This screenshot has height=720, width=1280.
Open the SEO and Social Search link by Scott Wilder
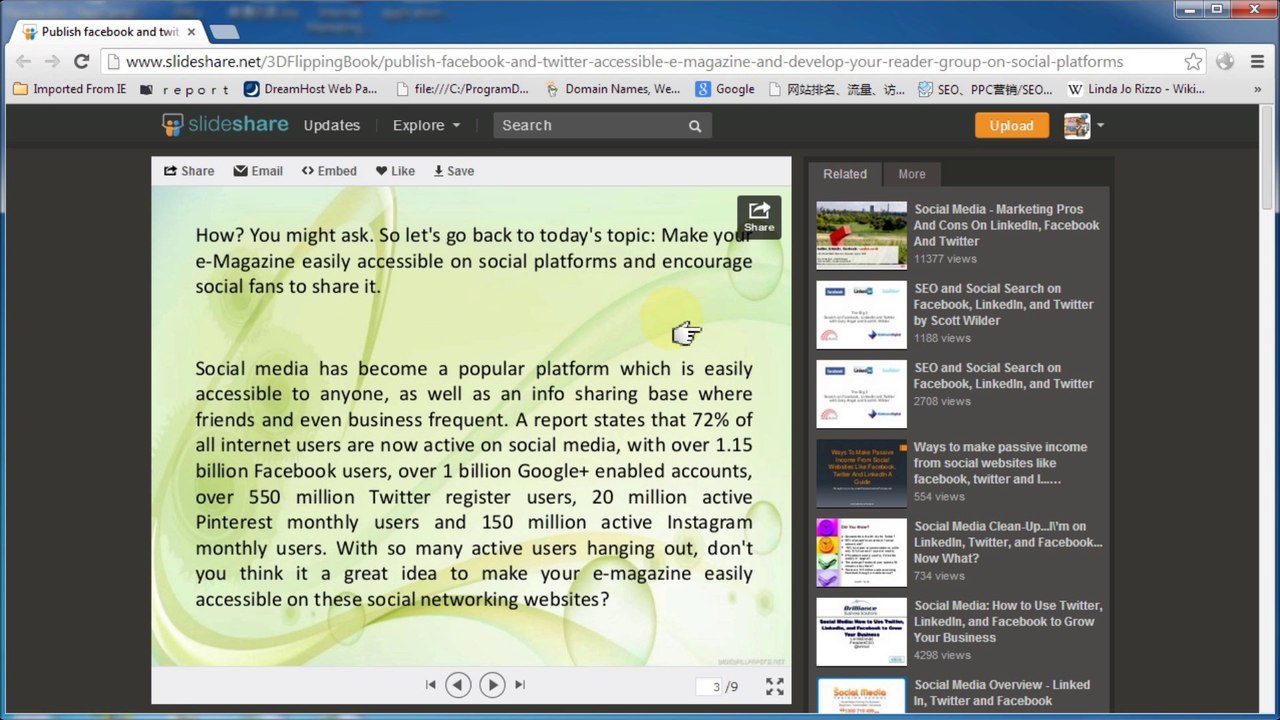pos(1004,304)
